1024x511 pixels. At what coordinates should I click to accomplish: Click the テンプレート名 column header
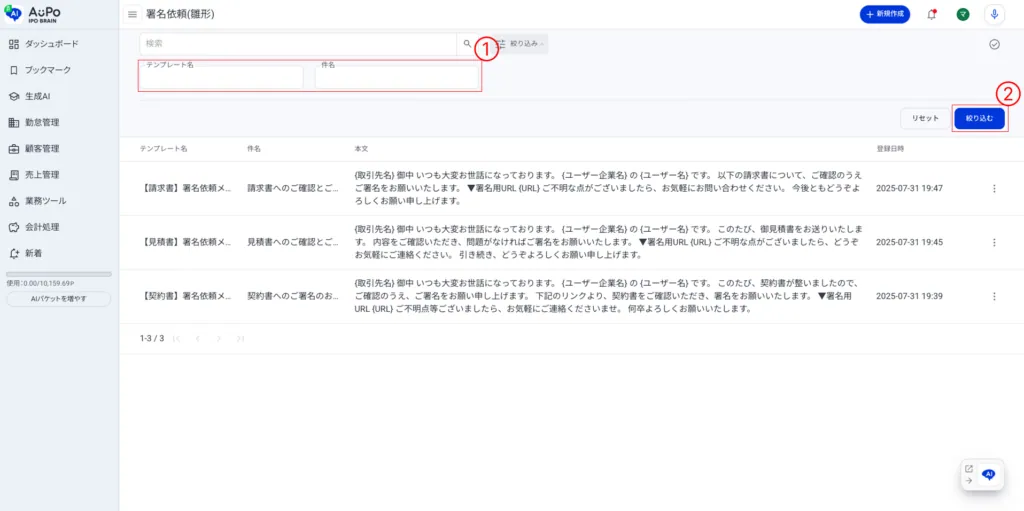click(163, 149)
